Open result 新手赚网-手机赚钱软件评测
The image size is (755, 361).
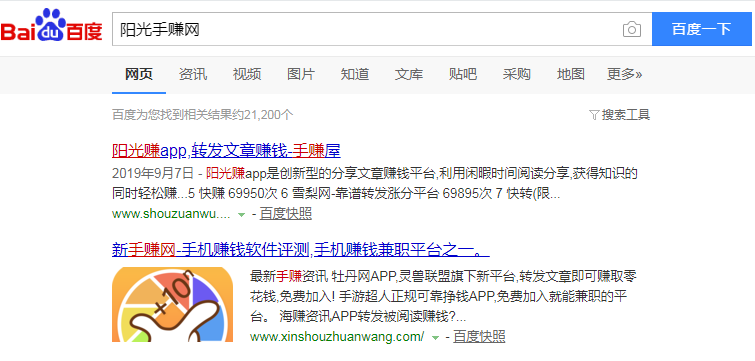pyautogui.click(x=301, y=250)
